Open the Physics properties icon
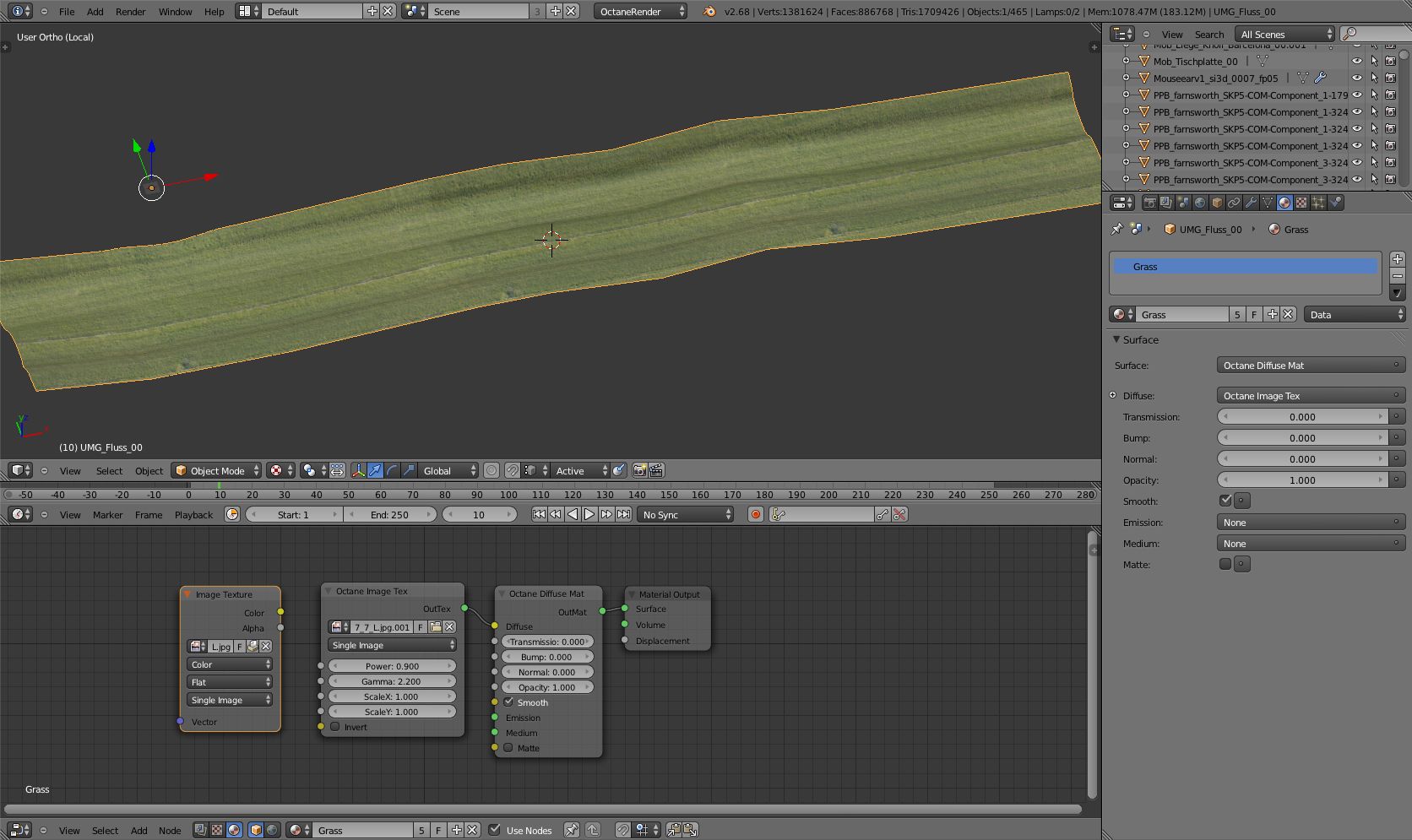The width and height of the screenshot is (1412, 840). coord(1335,203)
